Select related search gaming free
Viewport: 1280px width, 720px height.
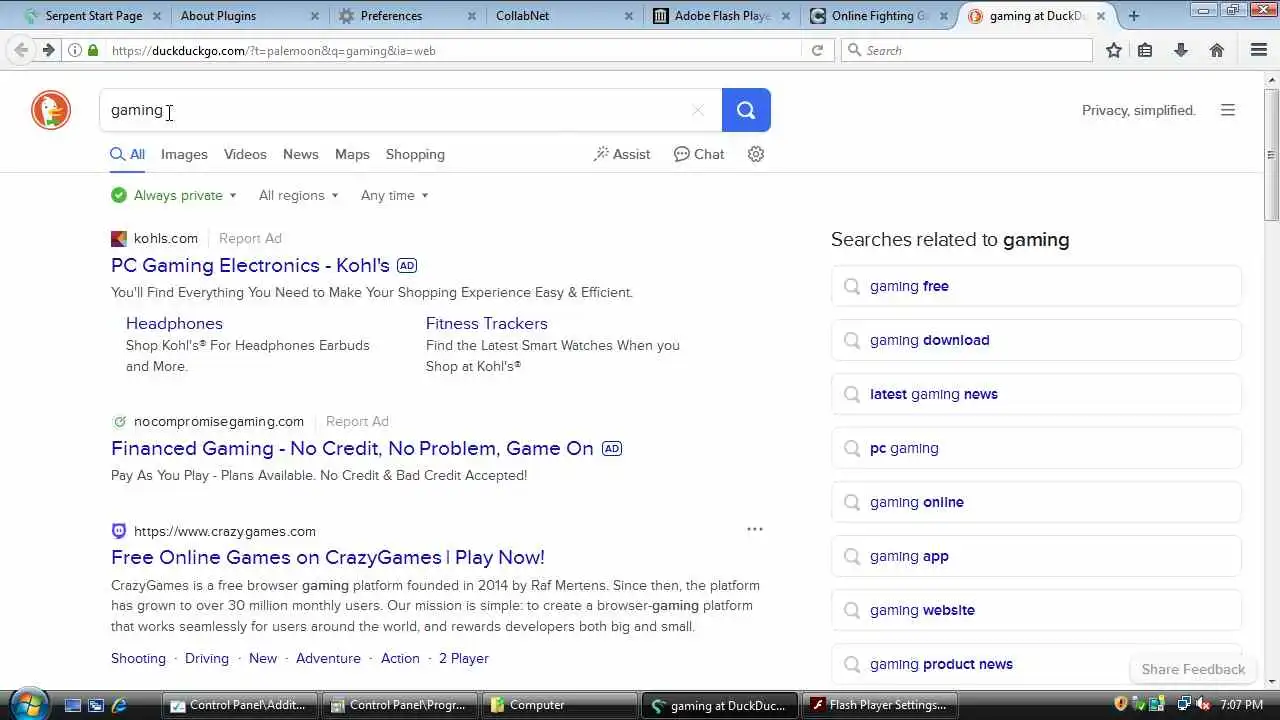coord(1036,286)
